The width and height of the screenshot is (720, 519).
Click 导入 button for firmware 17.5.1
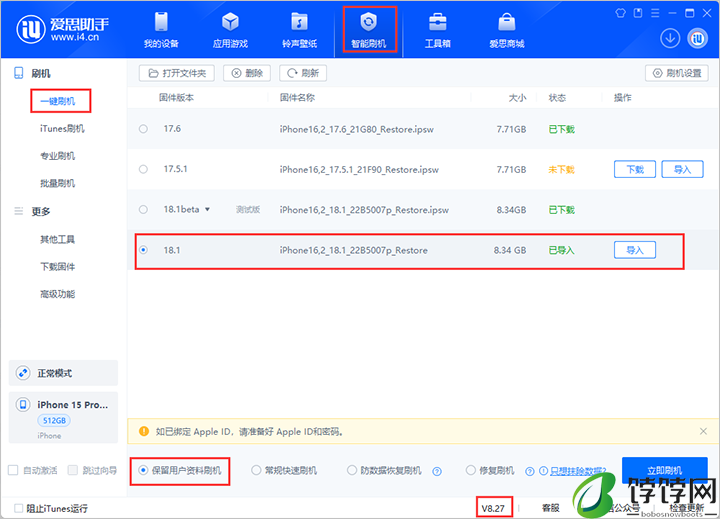(682, 169)
